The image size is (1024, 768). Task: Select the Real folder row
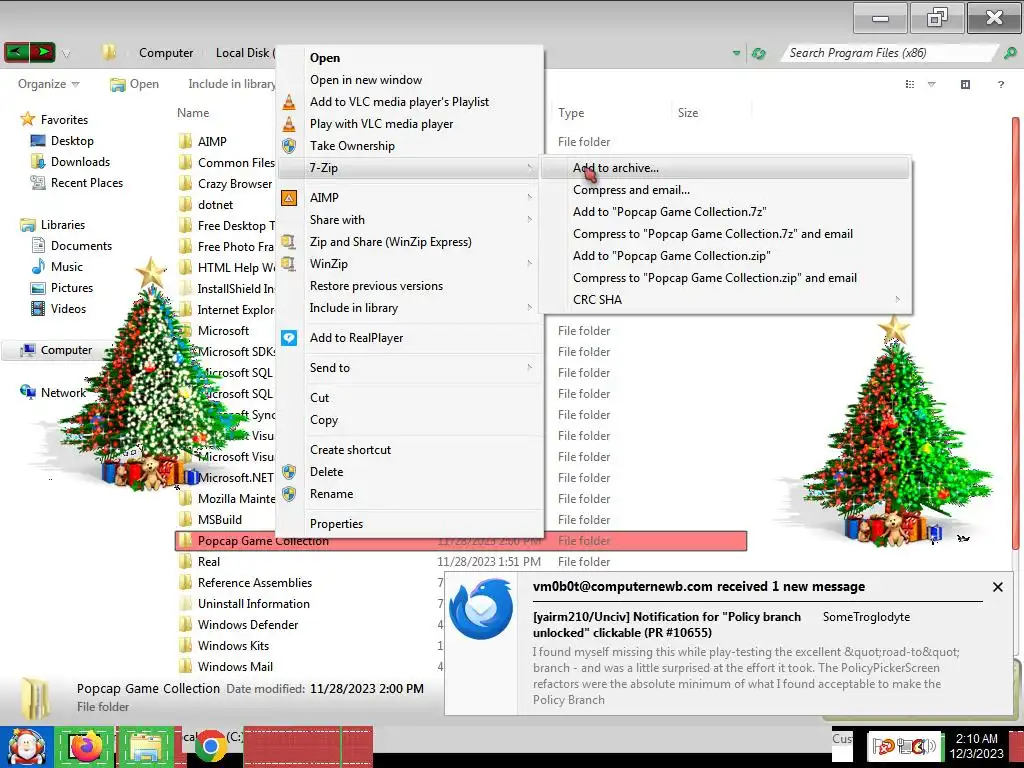click(x=460, y=562)
